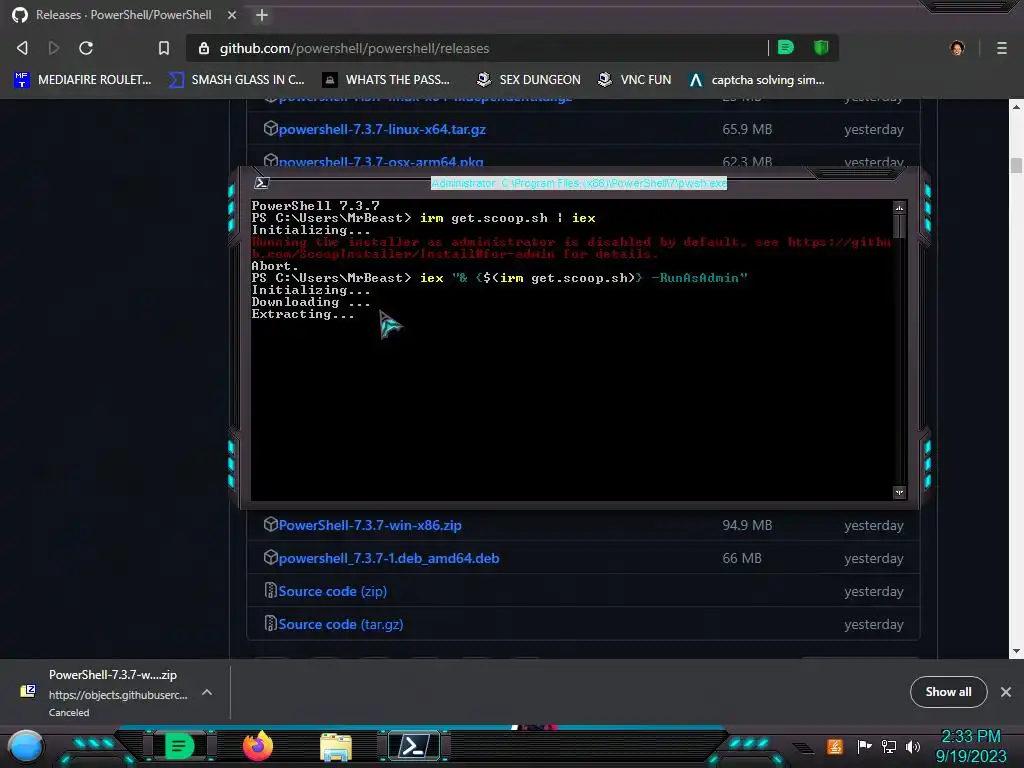The height and width of the screenshot is (768, 1024).
Task: Download Source code (tar.gz)
Action: tap(340, 624)
